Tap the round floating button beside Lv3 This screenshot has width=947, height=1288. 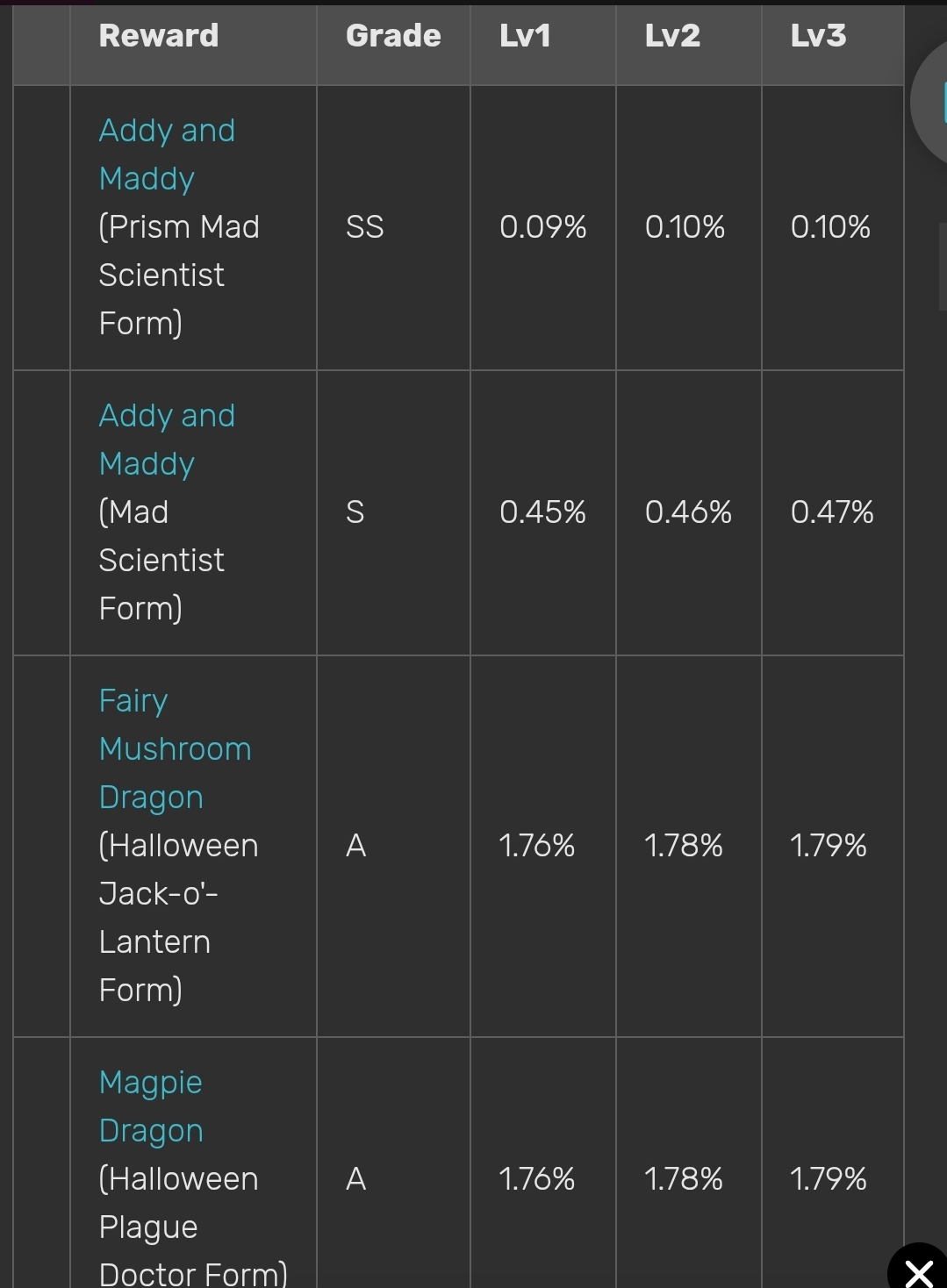[932, 103]
